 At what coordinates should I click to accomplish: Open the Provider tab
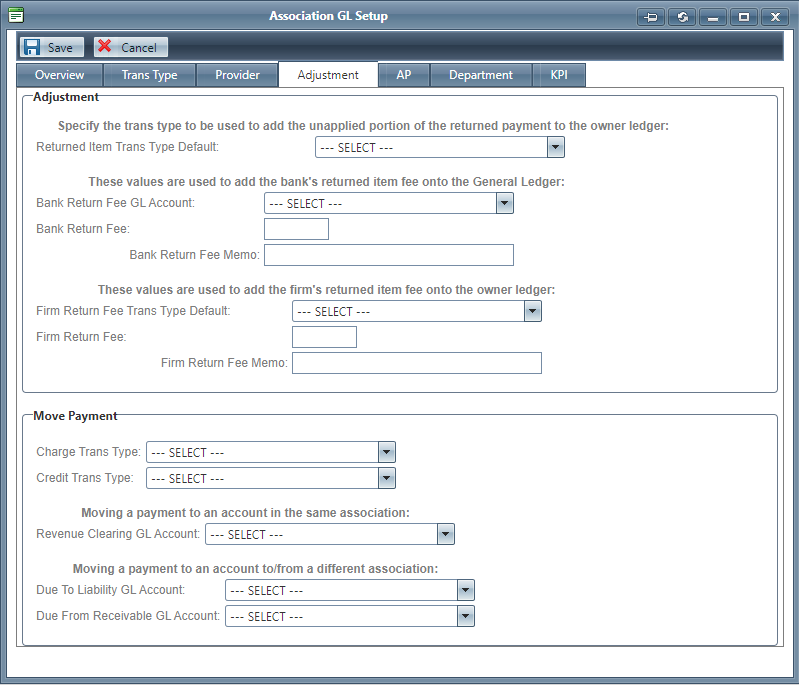click(x=237, y=75)
